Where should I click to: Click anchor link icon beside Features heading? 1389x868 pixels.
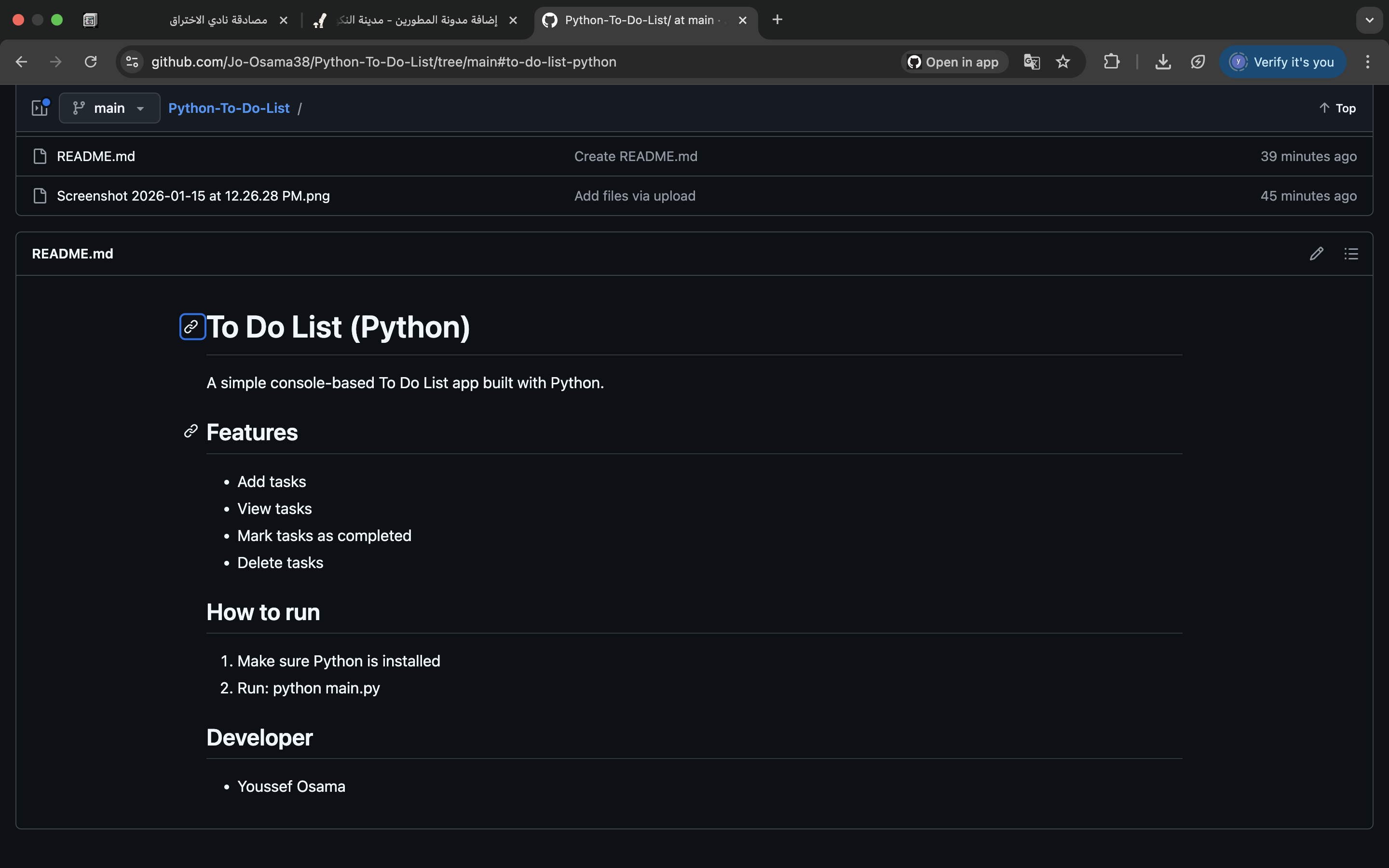(x=191, y=431)
